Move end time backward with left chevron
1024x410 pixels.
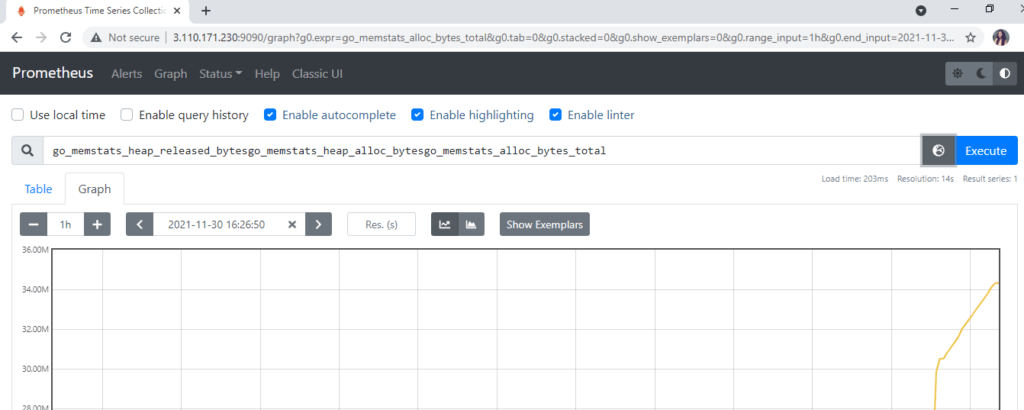[x=140, y=224]
